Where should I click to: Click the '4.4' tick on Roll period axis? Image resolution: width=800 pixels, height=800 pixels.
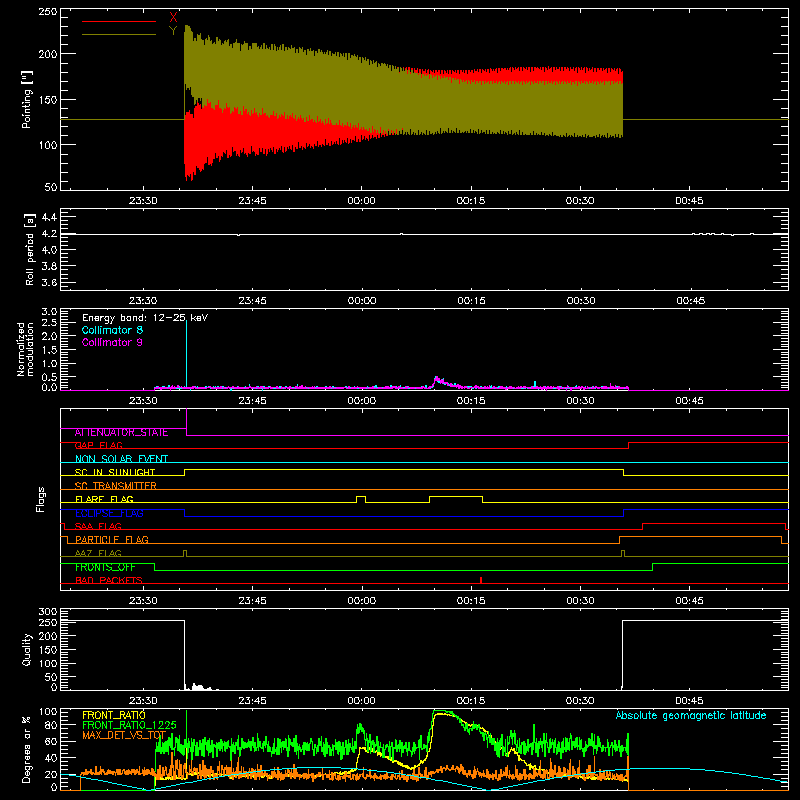pyautogui.click(x=49, y=217)
